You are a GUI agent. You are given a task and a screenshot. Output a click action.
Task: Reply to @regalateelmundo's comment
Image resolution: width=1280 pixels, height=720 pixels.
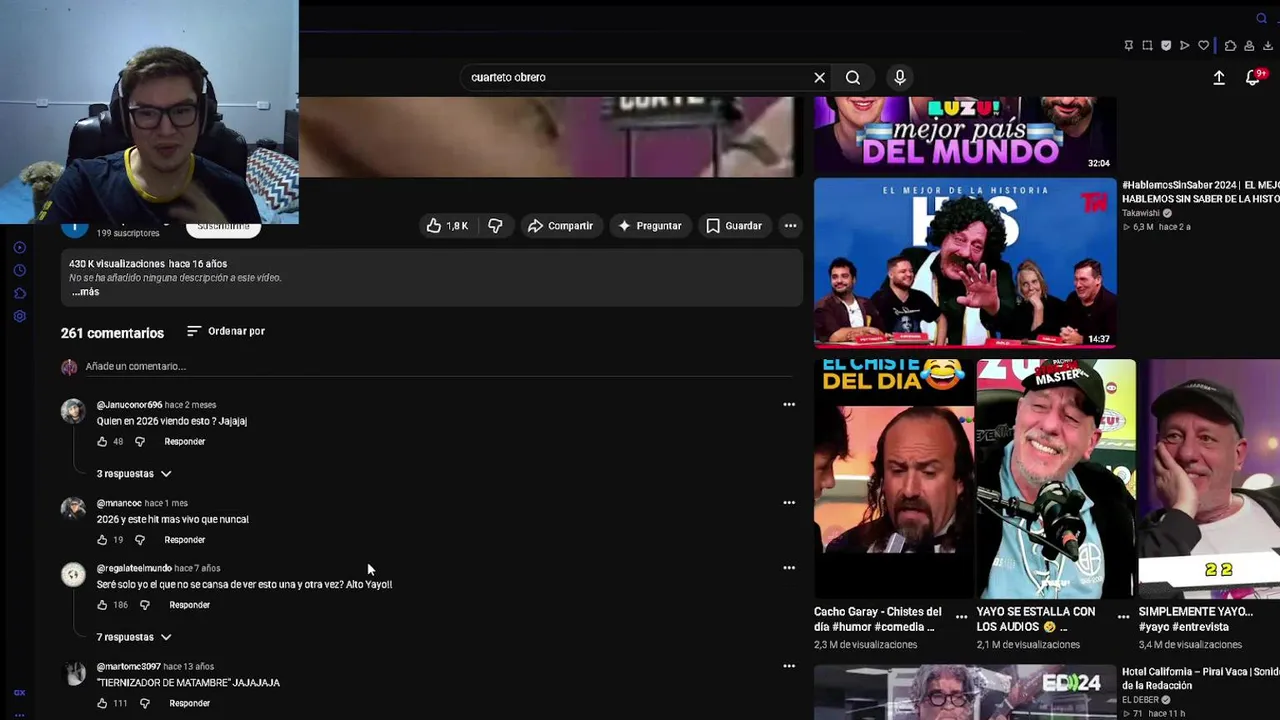[x=190, y=605]
